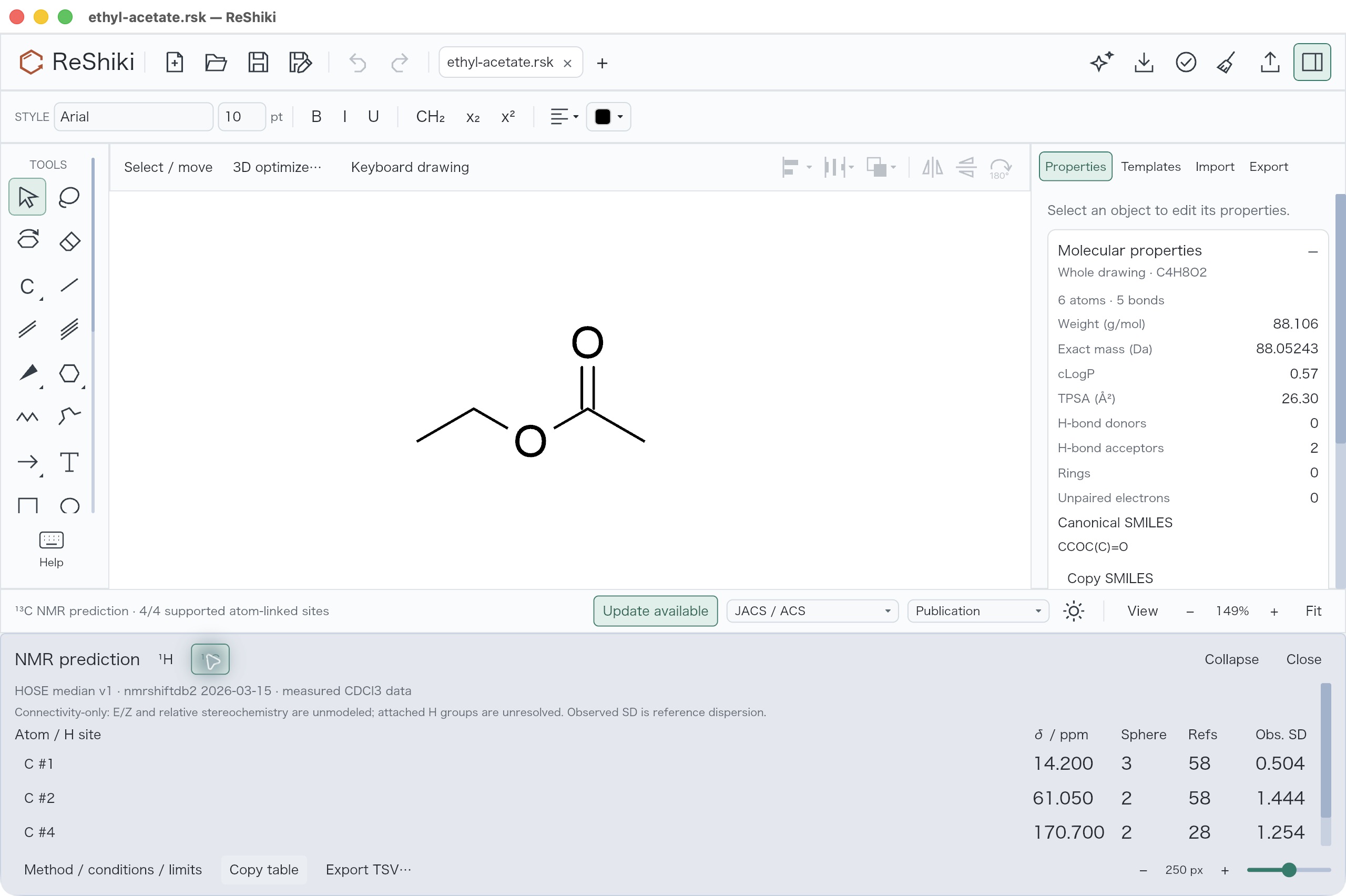Select the arrow Select/move tool
This screenshot has height=896, width=1346.
[27, 197]
